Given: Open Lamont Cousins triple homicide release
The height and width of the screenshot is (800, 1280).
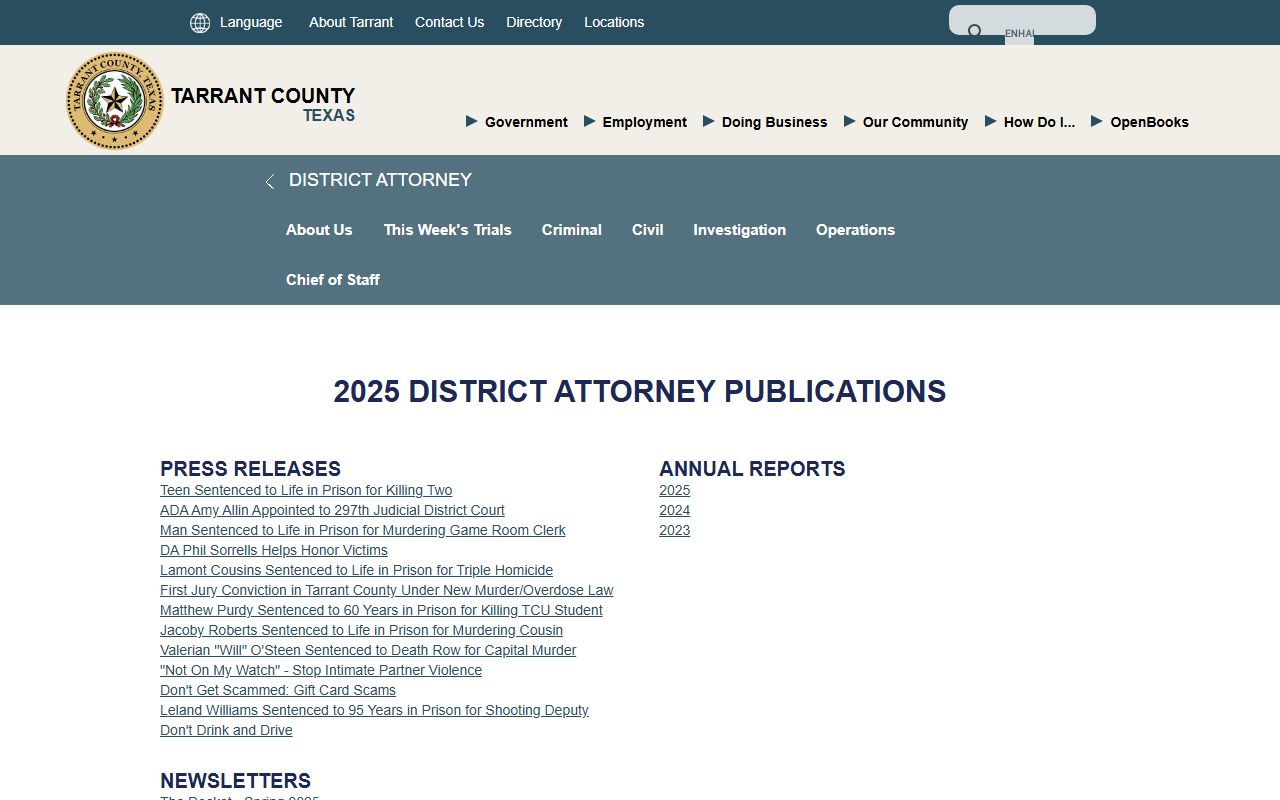Looking at the screenshot, I should 356,570.
